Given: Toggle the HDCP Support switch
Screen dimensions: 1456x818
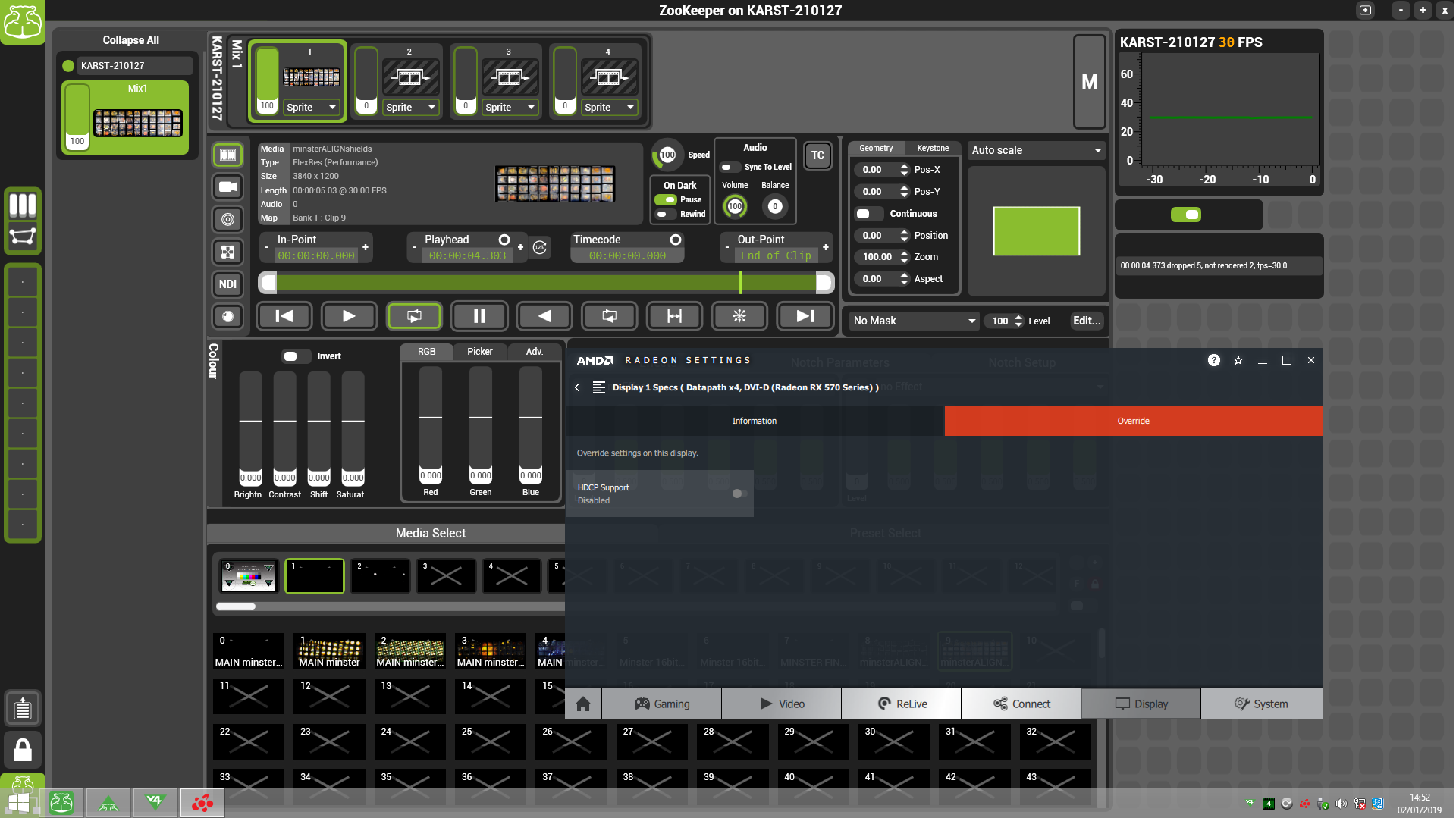Looking at the screenshot, I should [739, 494].
